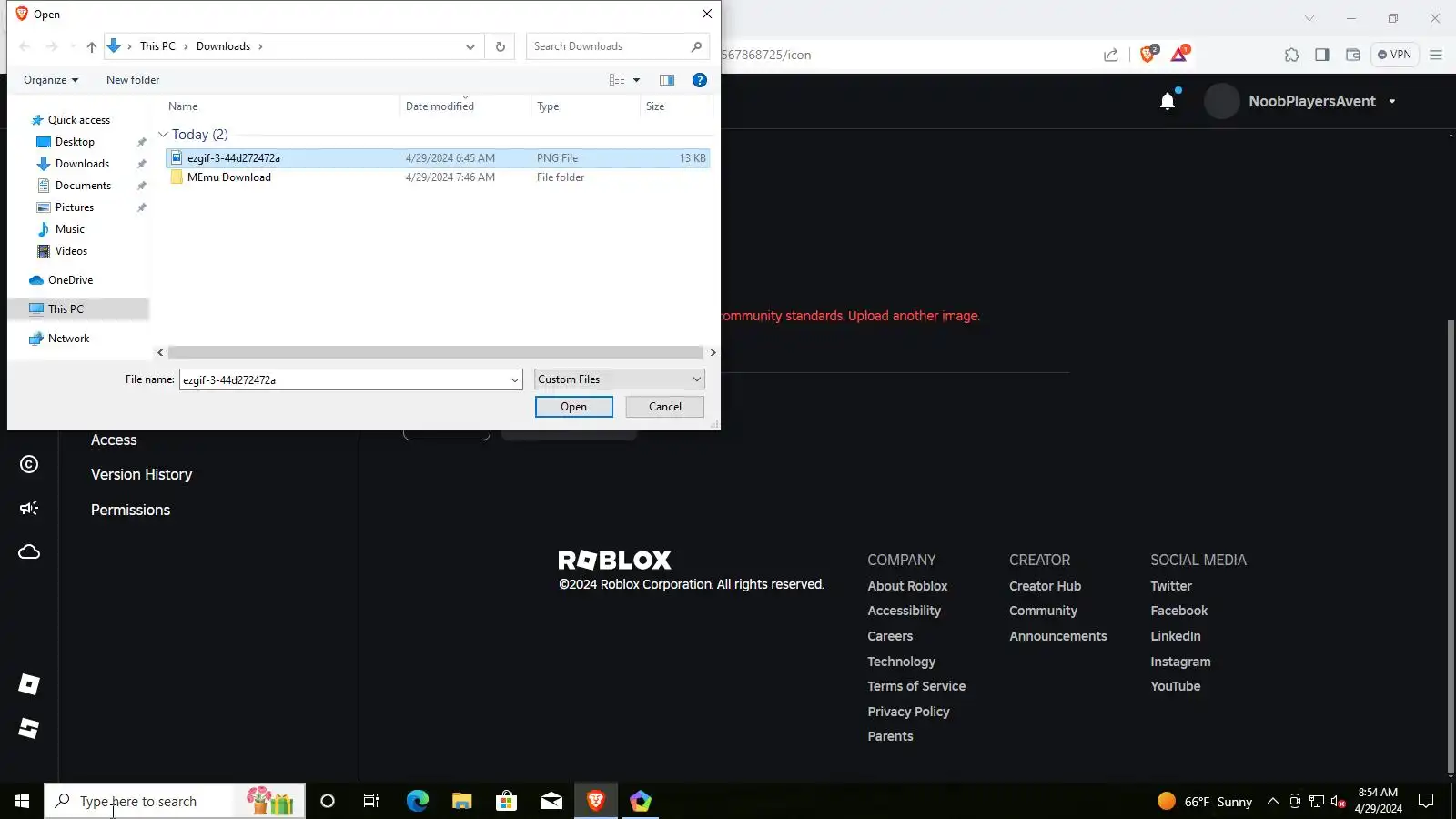Show hidden system tray icons

pos(1273,801)
